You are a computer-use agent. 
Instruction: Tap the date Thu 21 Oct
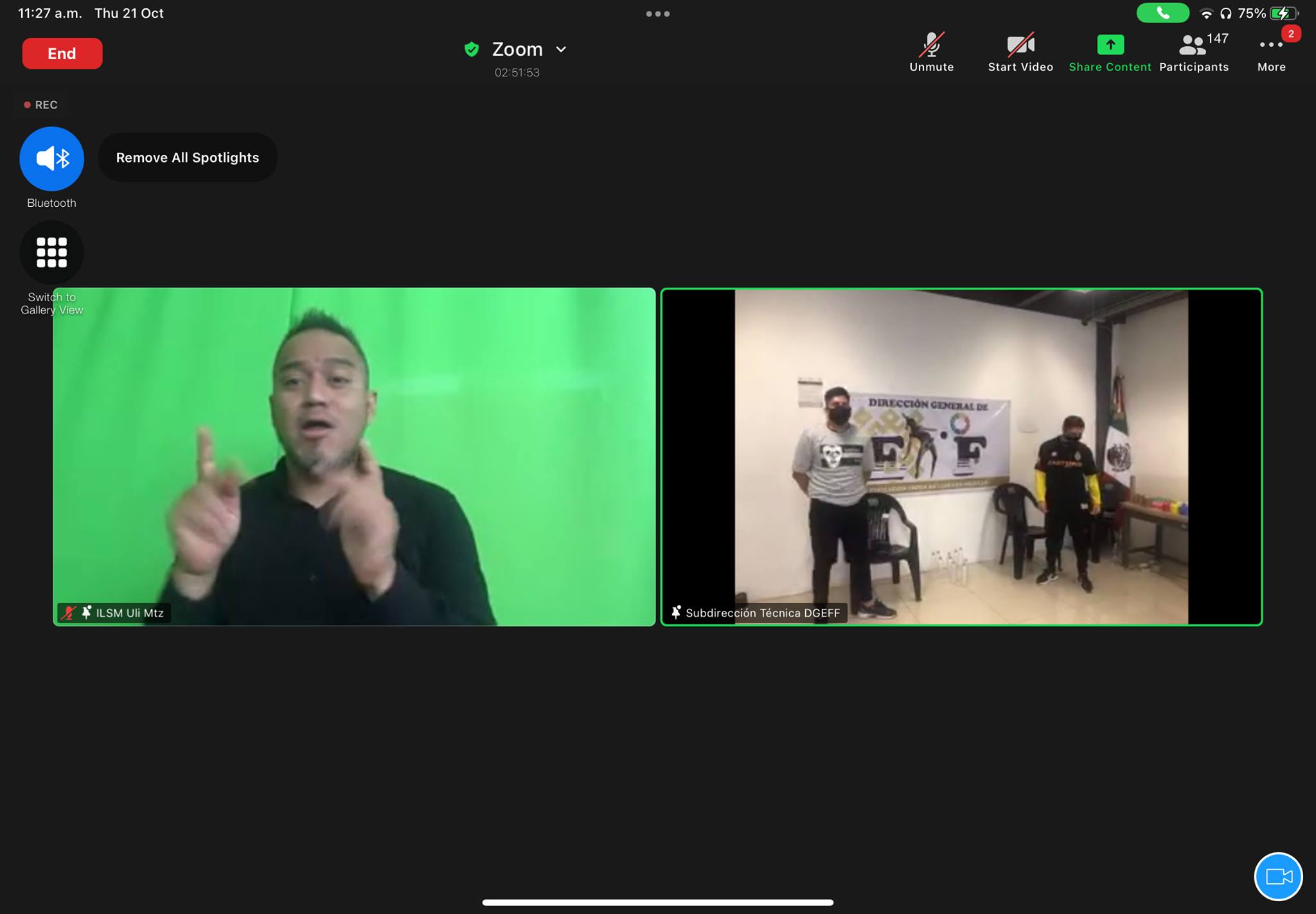[129, 13]
